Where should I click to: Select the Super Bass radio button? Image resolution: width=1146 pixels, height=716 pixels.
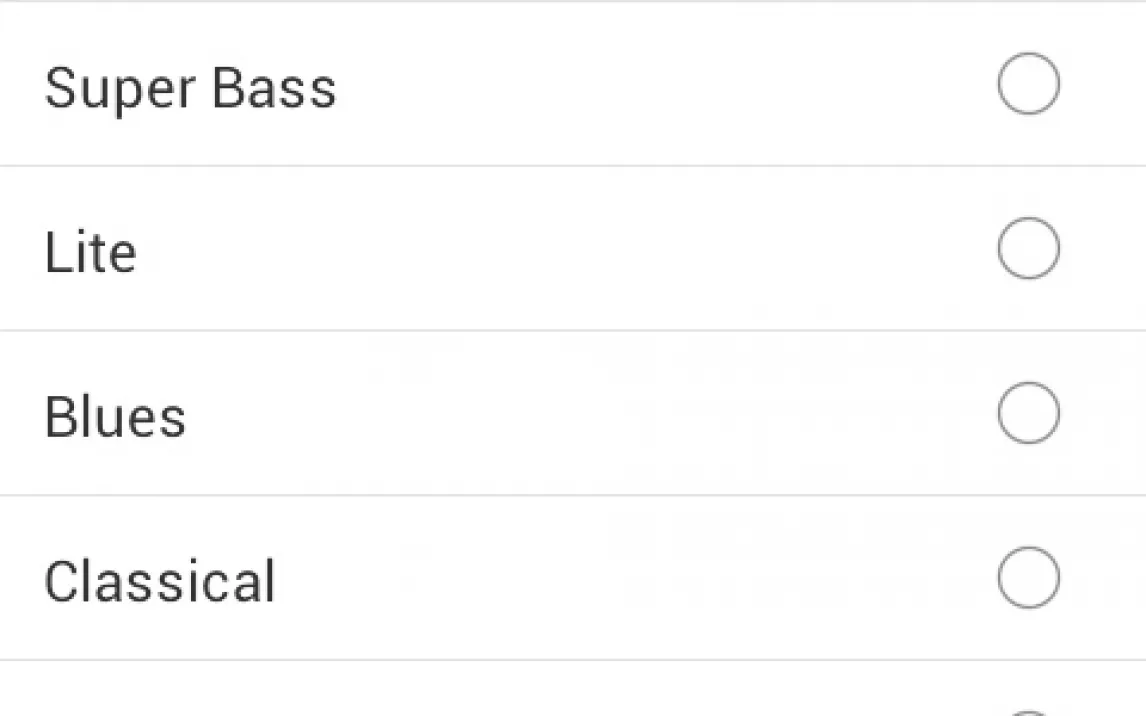point(1028,84)
